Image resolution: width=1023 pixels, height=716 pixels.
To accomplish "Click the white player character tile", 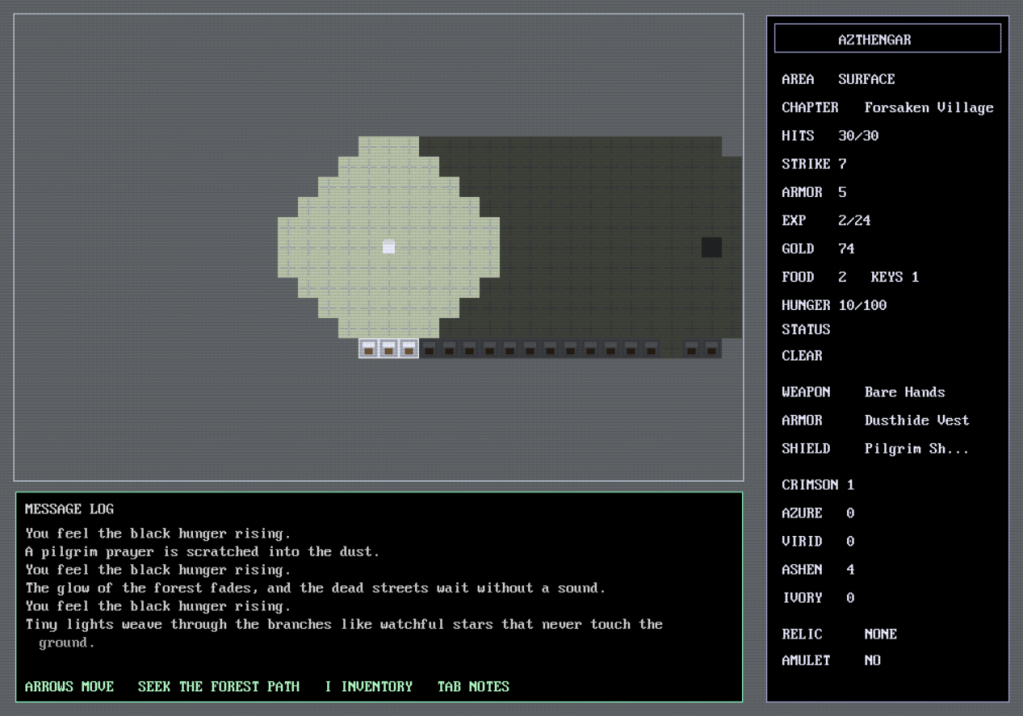I will click(389, 247).
